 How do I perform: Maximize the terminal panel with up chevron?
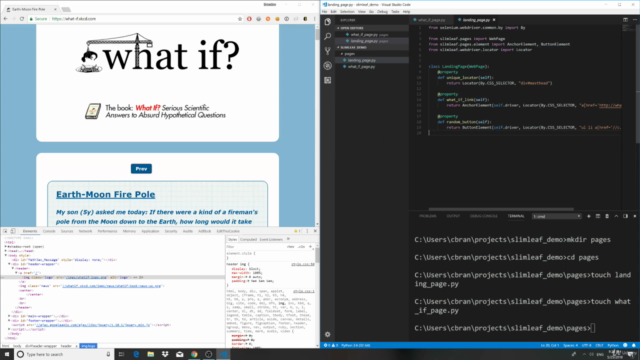point(616,216)
